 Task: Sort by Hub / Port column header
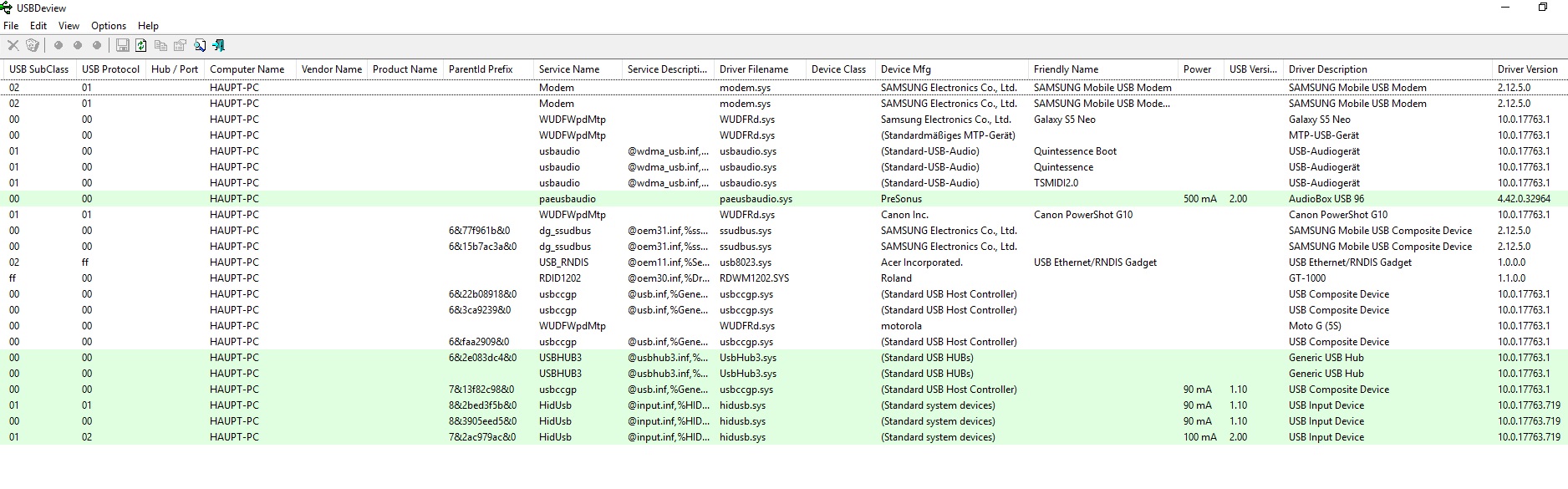175,69
